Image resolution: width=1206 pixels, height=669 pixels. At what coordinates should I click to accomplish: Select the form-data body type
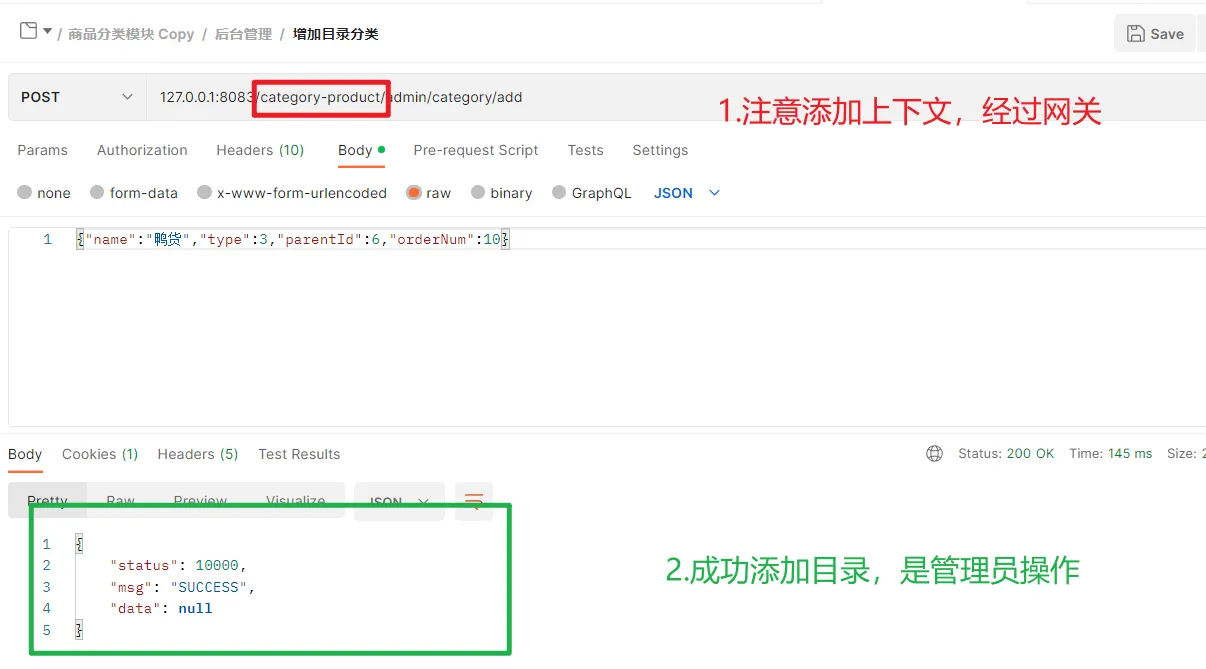click(134, 193)
